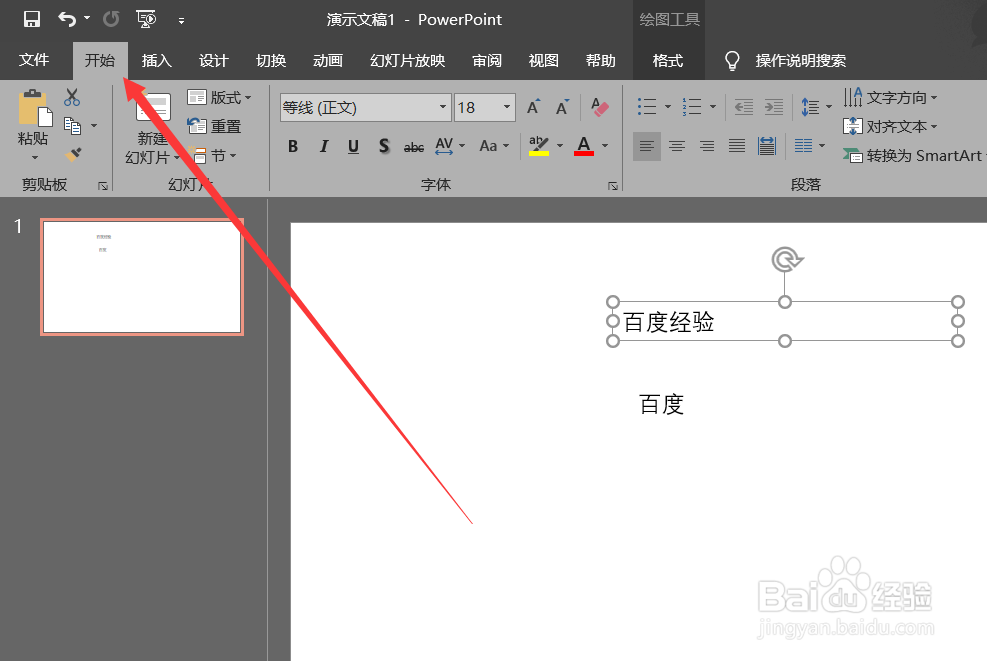Switch to the 插入 tab
987x661 pixels.
coord(157,60)
